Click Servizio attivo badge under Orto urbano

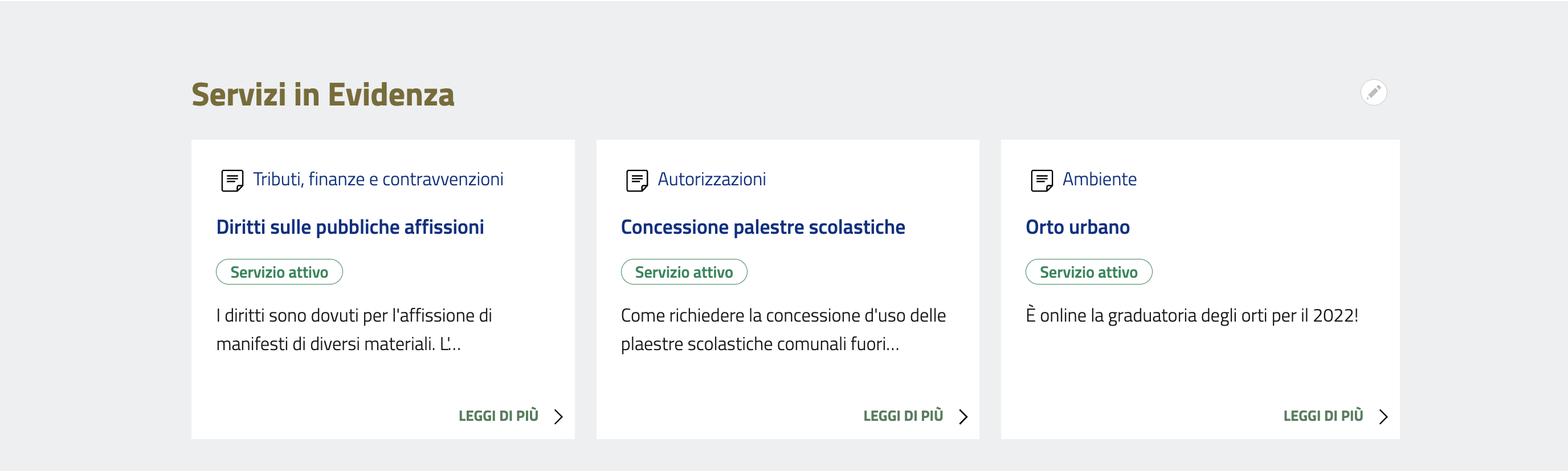pyautogui.click(x=1089, y=273)
